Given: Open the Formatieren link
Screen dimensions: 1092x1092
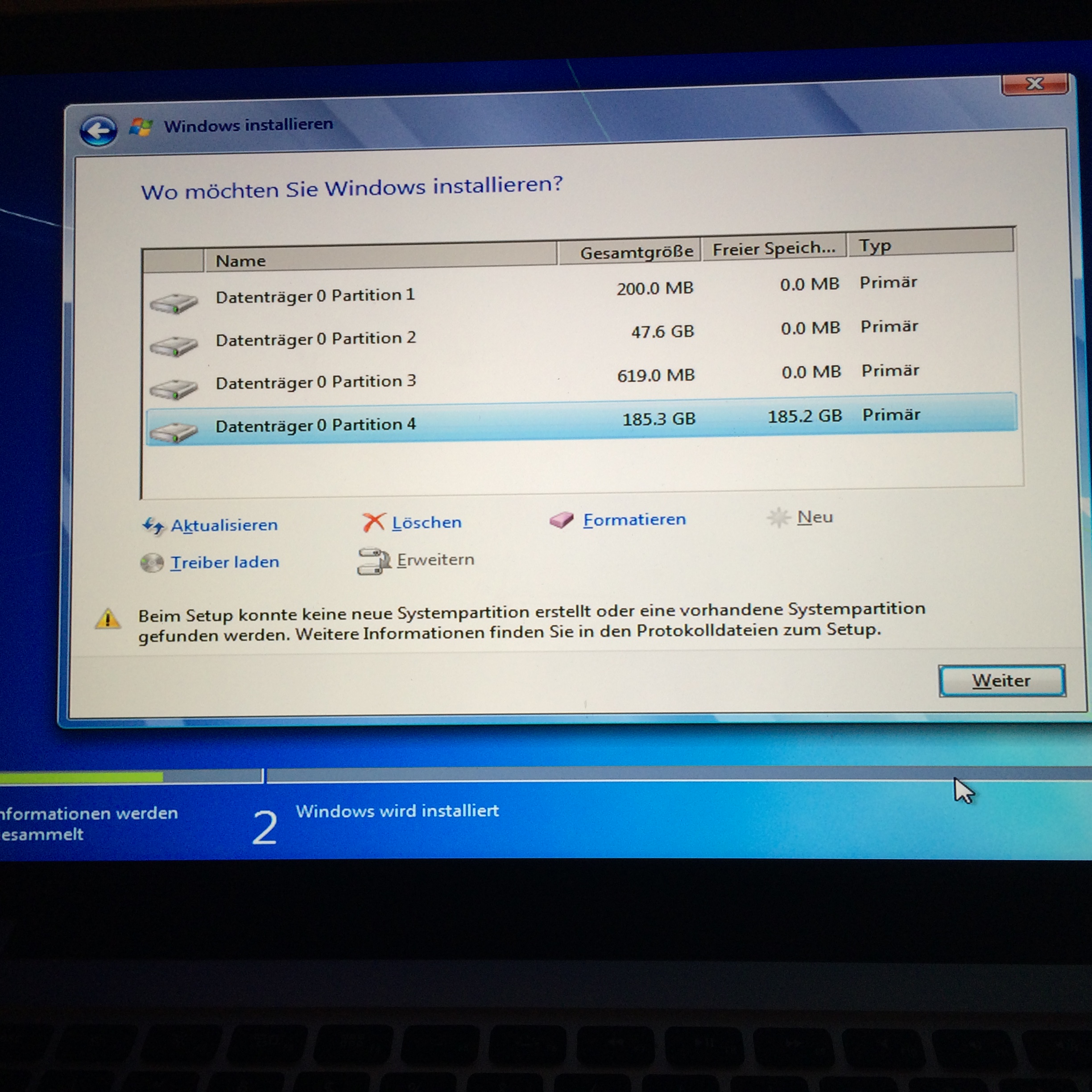Looking at the screenshot, I should (x=634, y=519).
